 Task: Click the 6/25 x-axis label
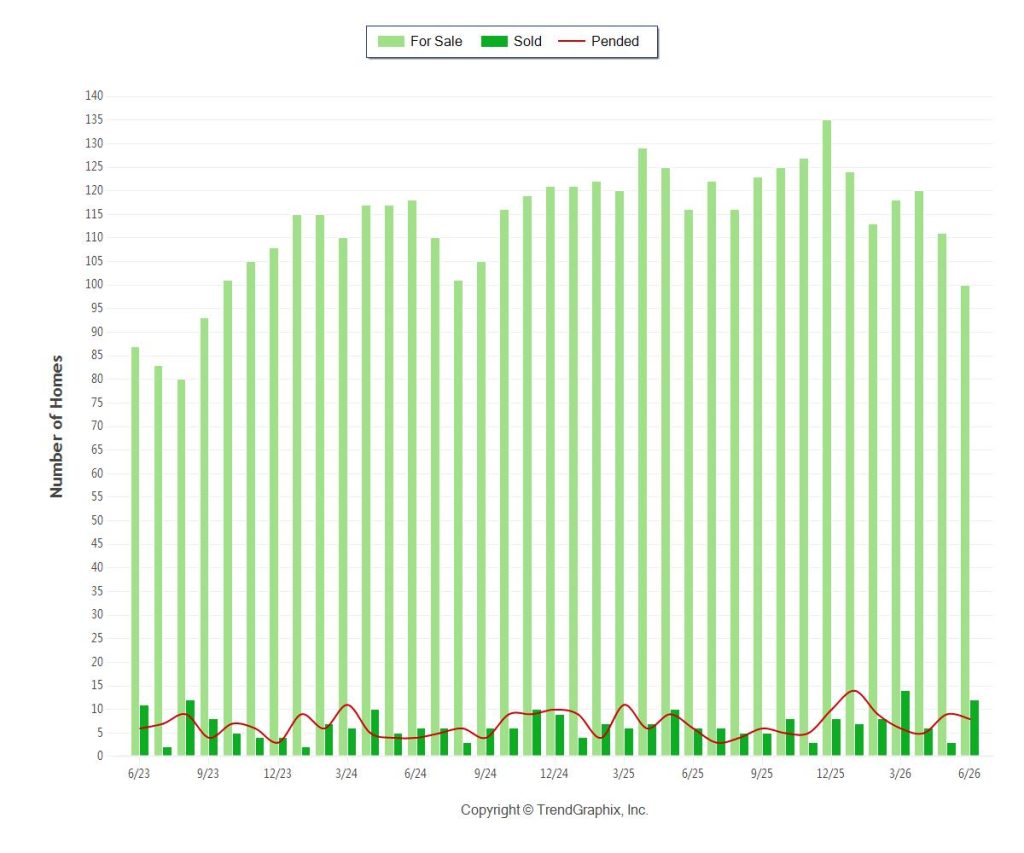click(693, 773)
